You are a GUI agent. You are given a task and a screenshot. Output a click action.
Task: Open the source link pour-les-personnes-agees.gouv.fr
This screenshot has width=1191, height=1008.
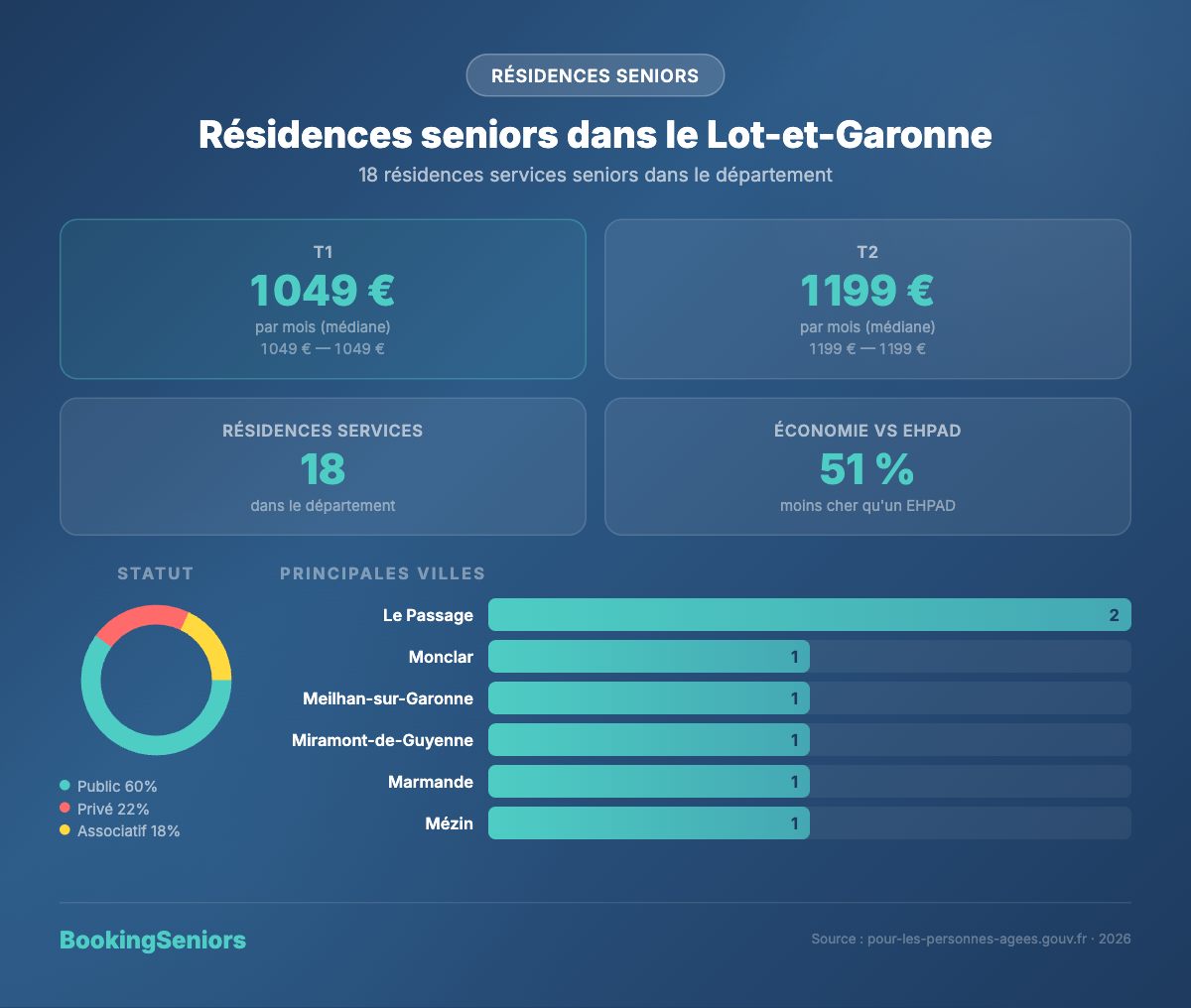pos(976,939)
